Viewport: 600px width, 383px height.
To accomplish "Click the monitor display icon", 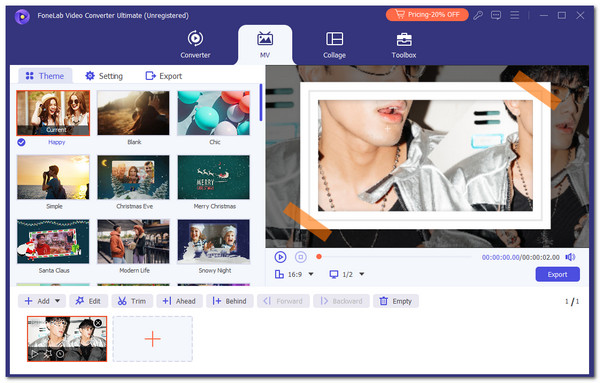I will pyautogui.click(x=334, y=274).
